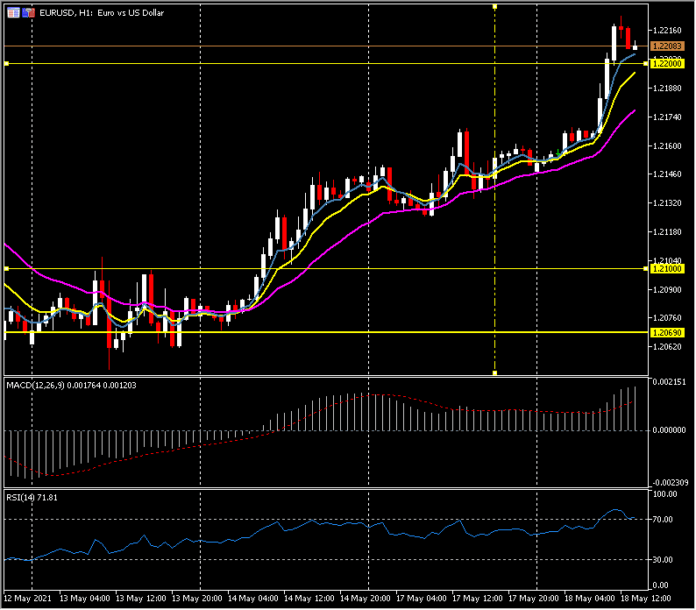Click the 1.20760 price scale value
This screenshot has height=610, width=696.
(667, 318)
